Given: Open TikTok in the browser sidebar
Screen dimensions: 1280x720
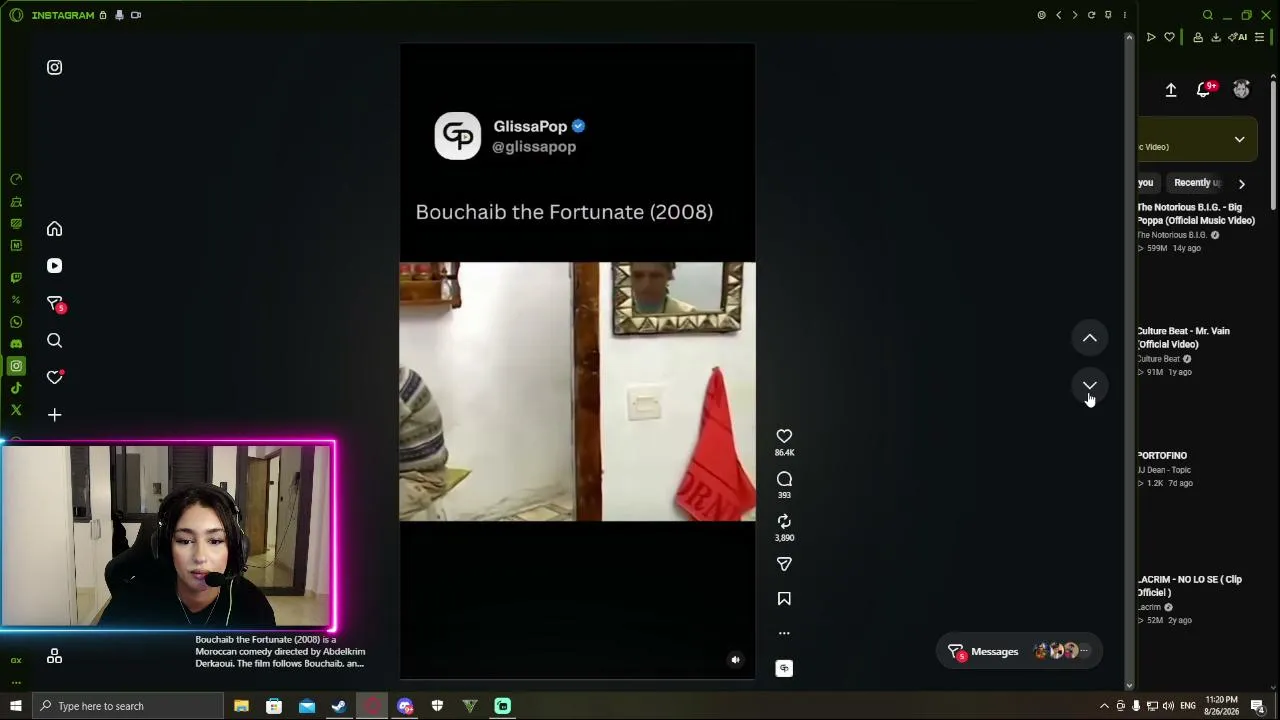Looking at the screenshot, I should pyautogui.click(x=16, y=388).
